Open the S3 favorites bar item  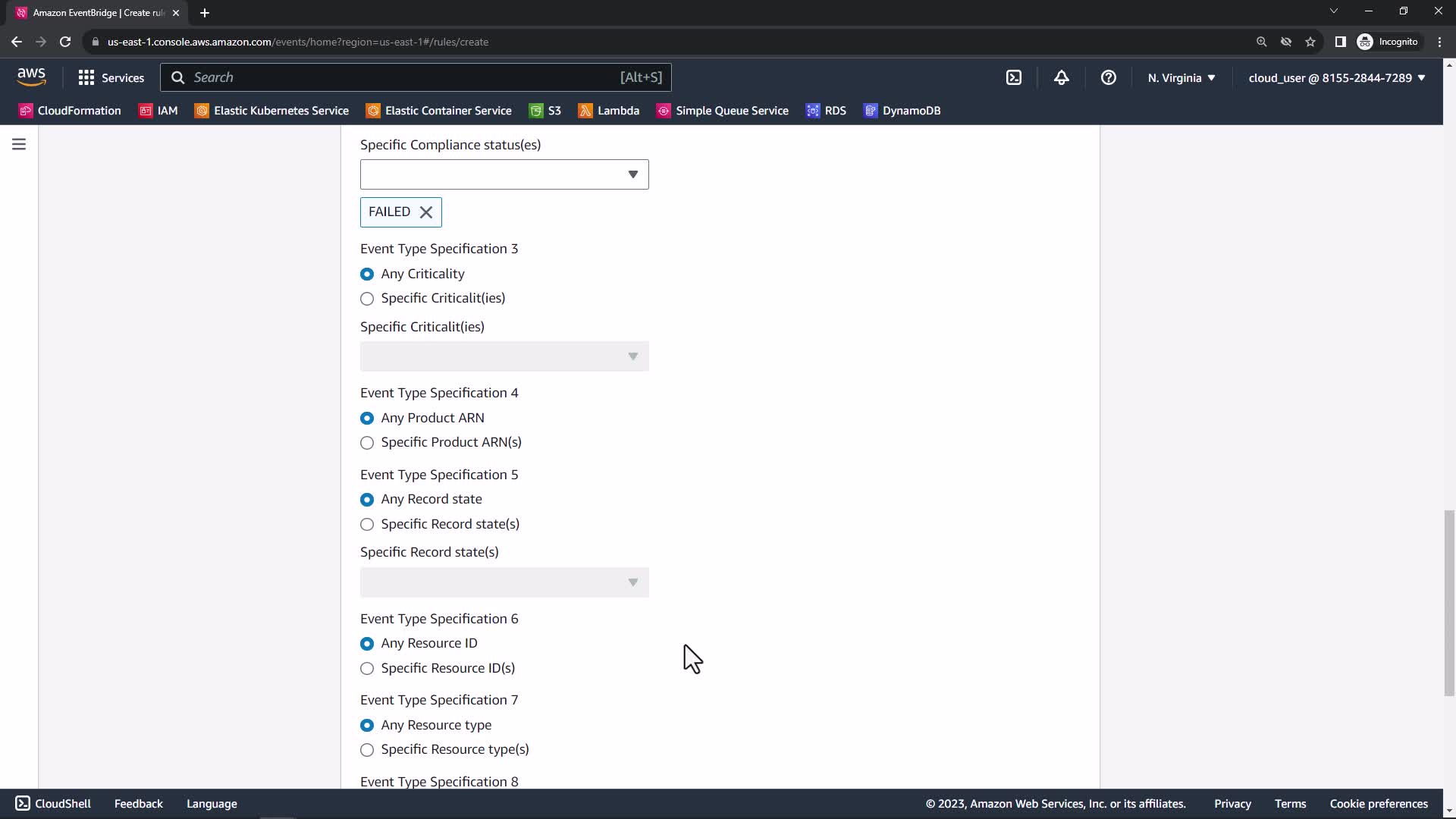tap(545, 111)
